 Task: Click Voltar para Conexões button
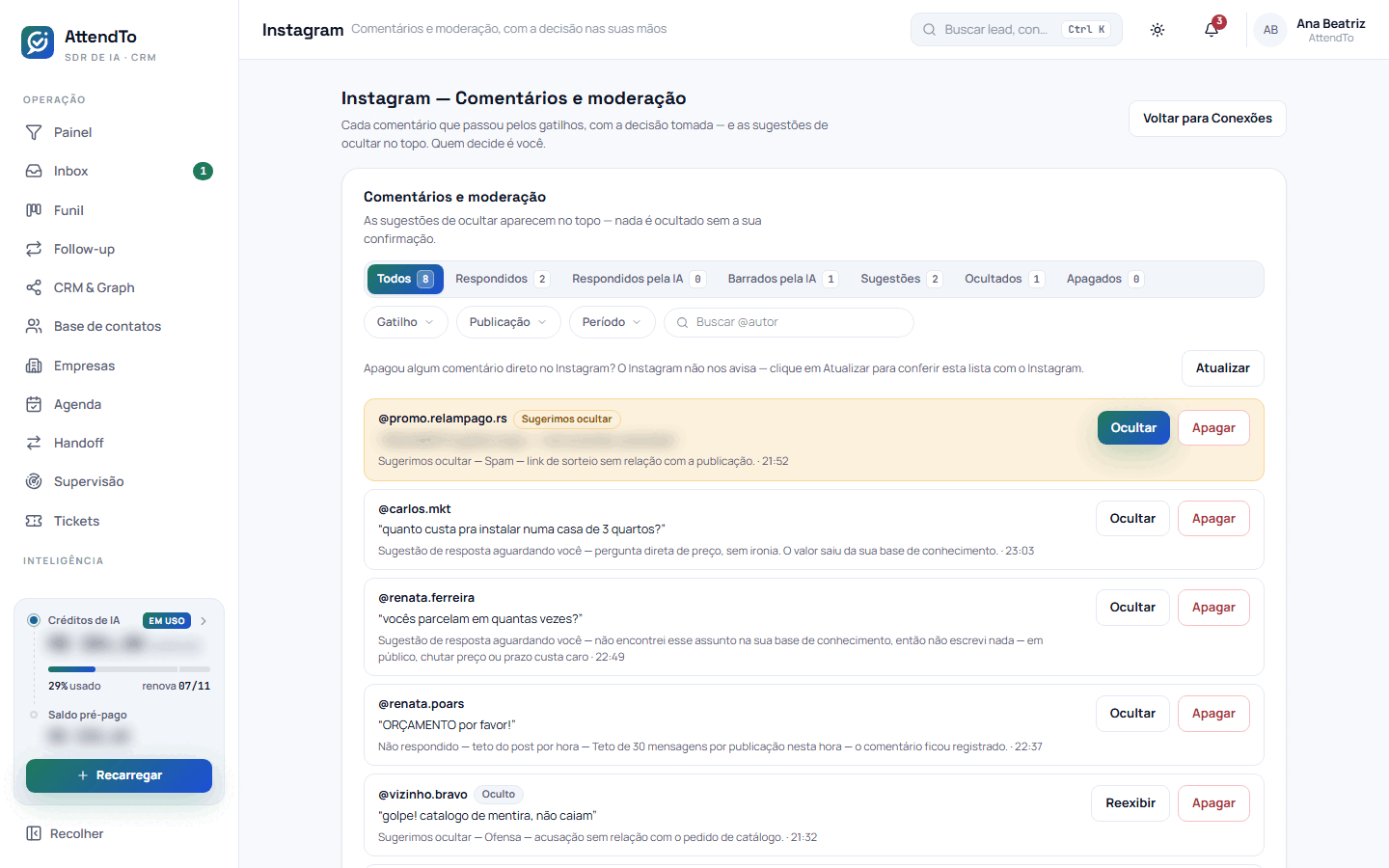(x=1208, y=119)
